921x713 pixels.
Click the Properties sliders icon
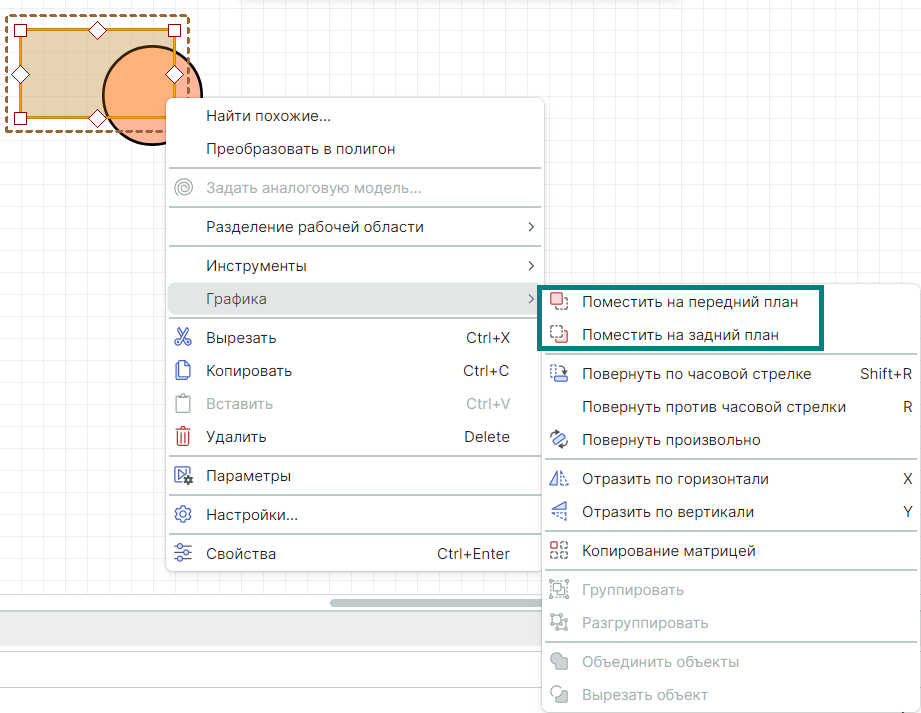(183, 554)
